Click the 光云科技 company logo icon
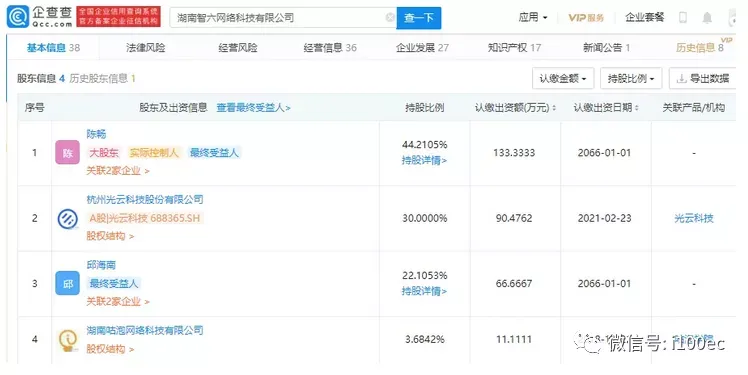Image resolution: width=748 pixels, height=375 pixels. pos(67,219)
